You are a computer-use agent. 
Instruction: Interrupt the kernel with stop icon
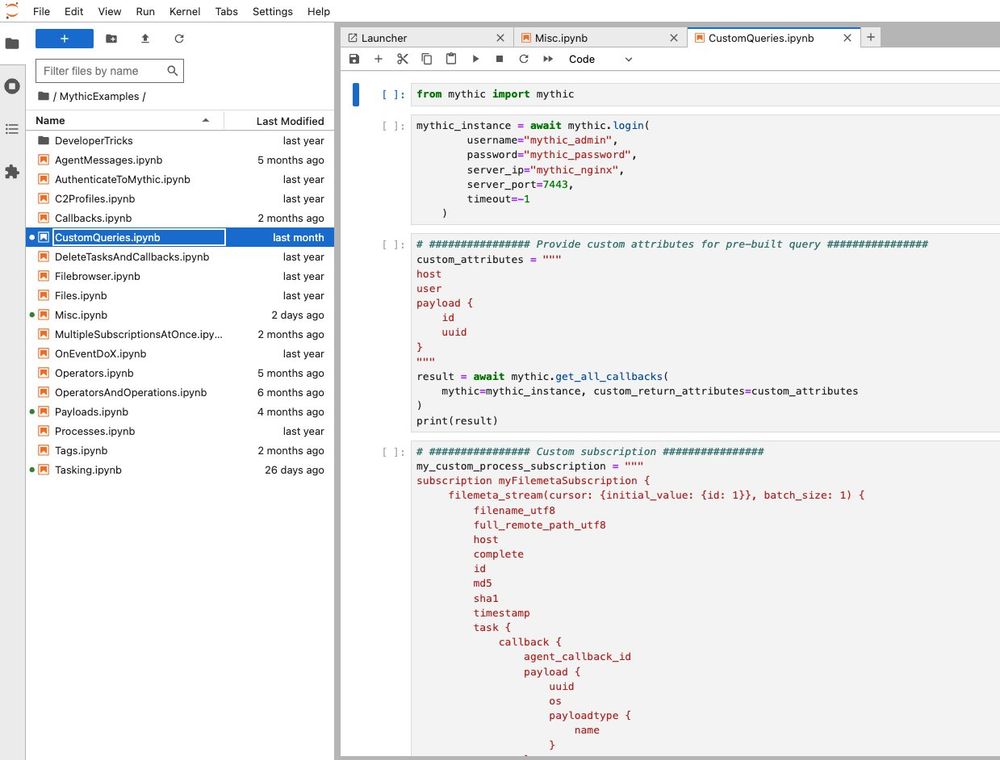[499, 59]
